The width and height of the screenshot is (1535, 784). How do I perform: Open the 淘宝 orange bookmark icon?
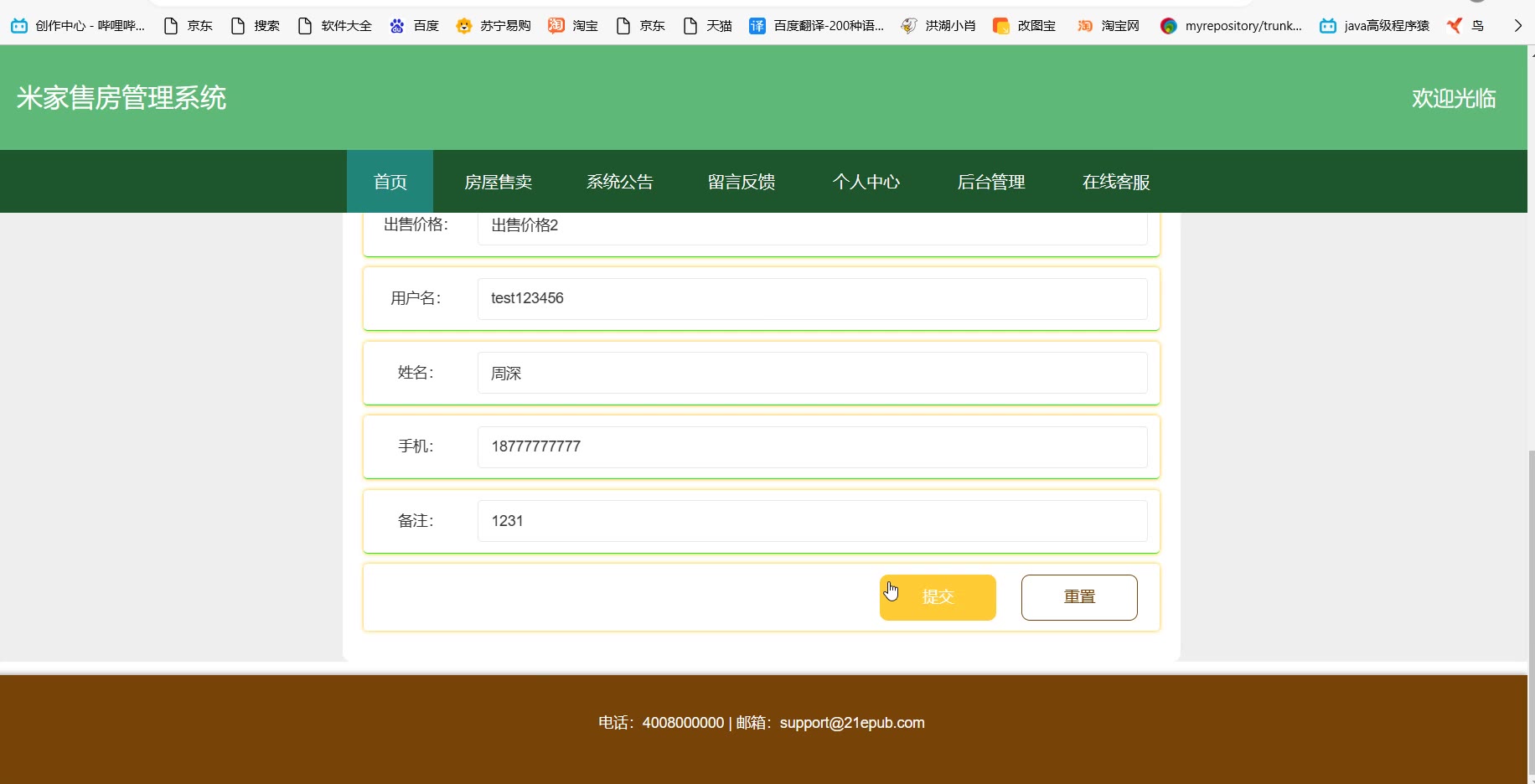556,26
